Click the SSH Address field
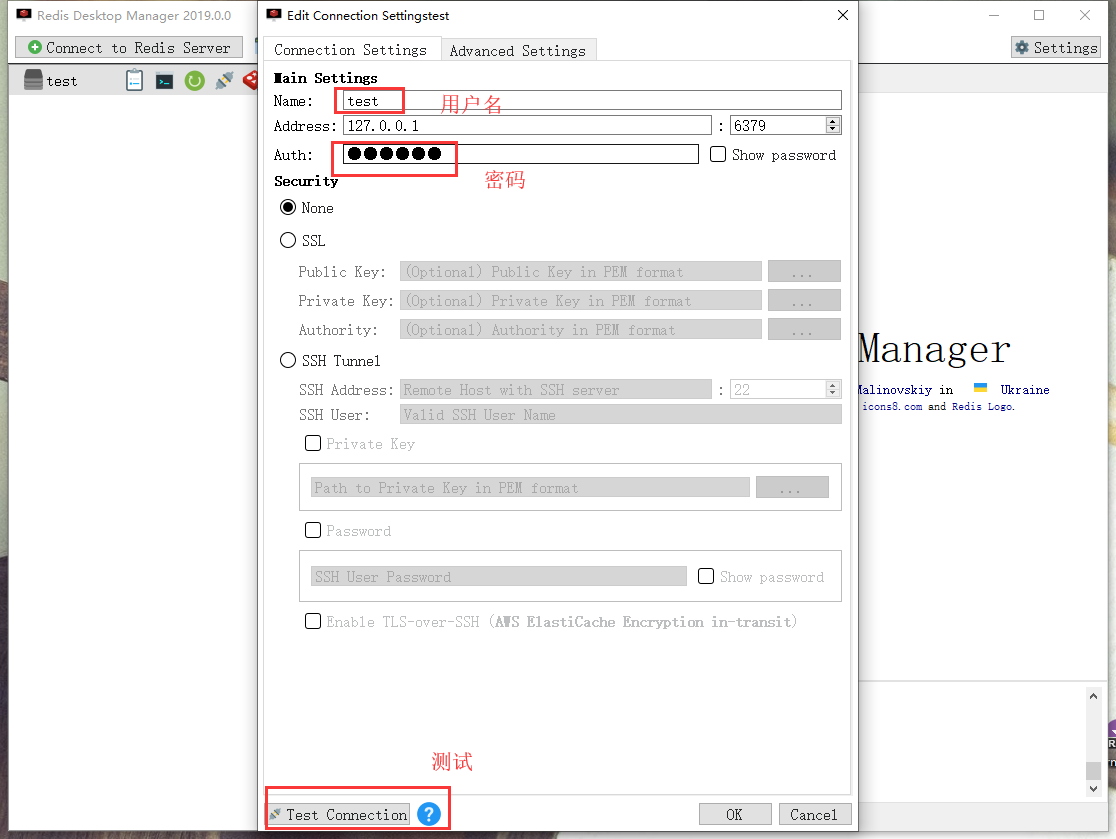The image size is (1116, 839). (556, 389)
